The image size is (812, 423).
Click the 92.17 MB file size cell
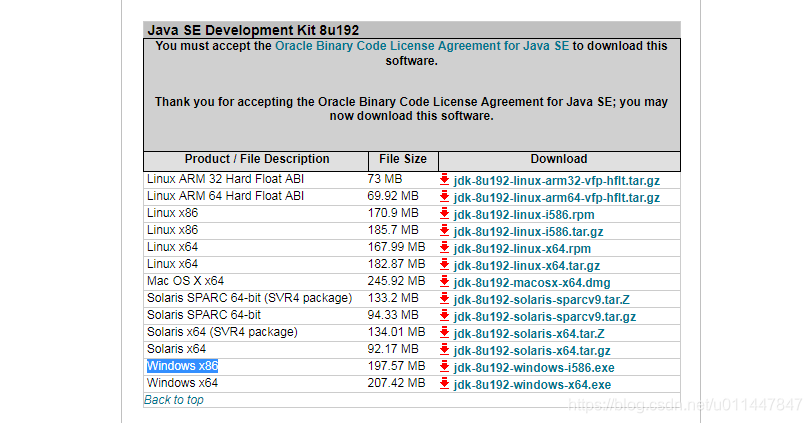[x=393, y=349]
